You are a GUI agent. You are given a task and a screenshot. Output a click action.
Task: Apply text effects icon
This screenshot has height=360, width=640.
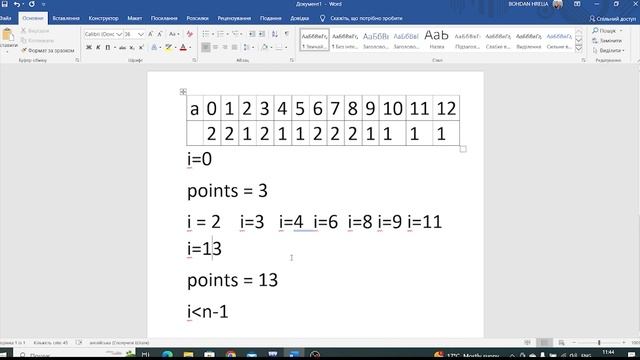154,48
